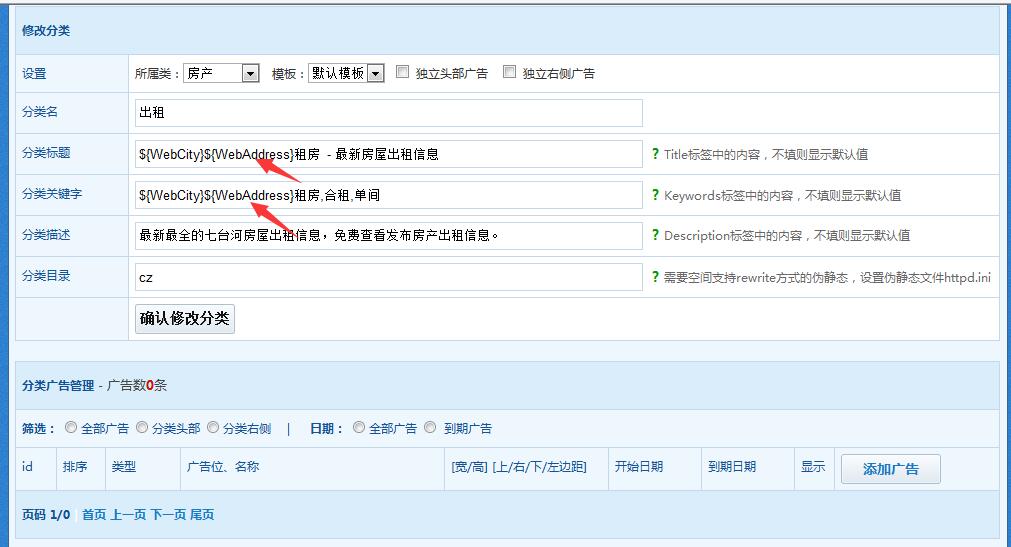Viewport: 1011px width, 547px height.
Task: Click the help icon beside the Keywords hint
Action: pos(655,195)
